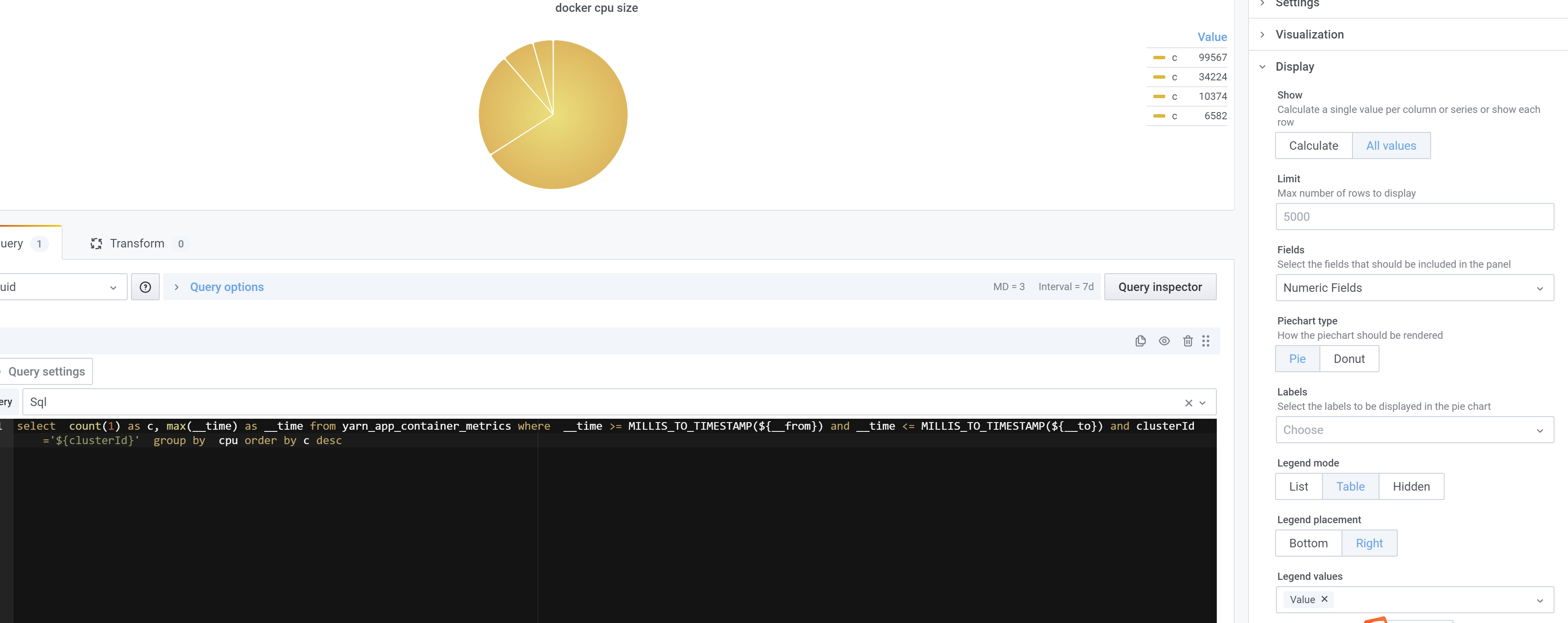Viewport: 1568px width, 623px height.
Task: Expand the Query options section
Action: pyautogui.click(x=227, y=286)
